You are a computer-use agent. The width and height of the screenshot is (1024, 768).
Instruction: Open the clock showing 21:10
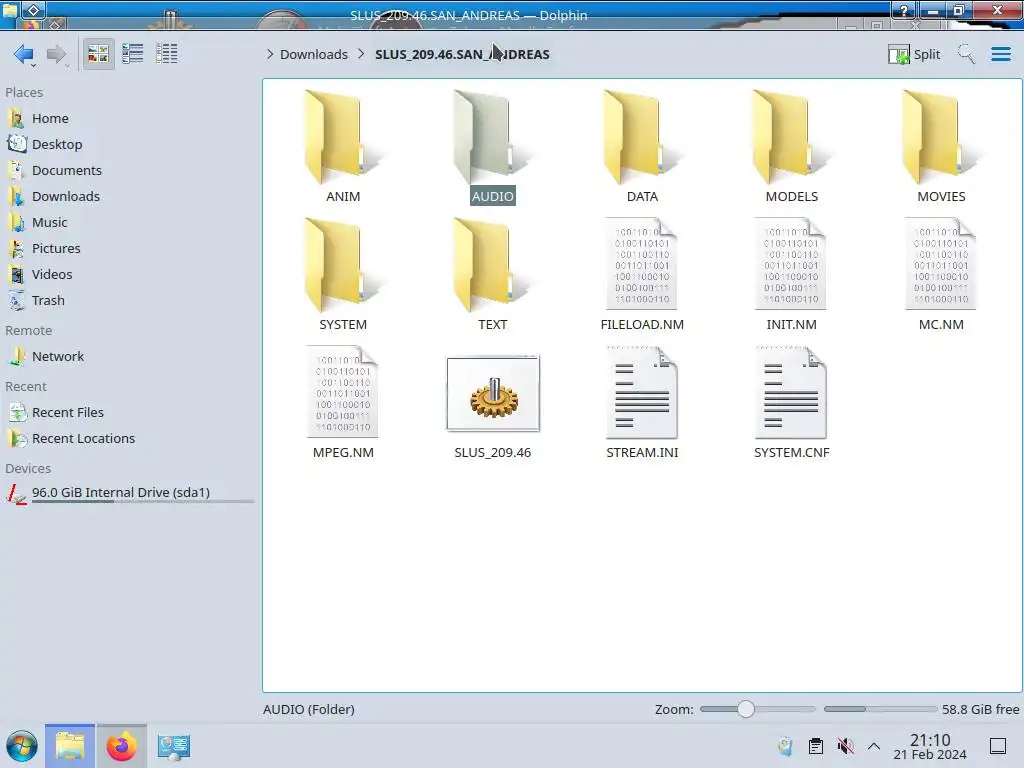(930, 746)
